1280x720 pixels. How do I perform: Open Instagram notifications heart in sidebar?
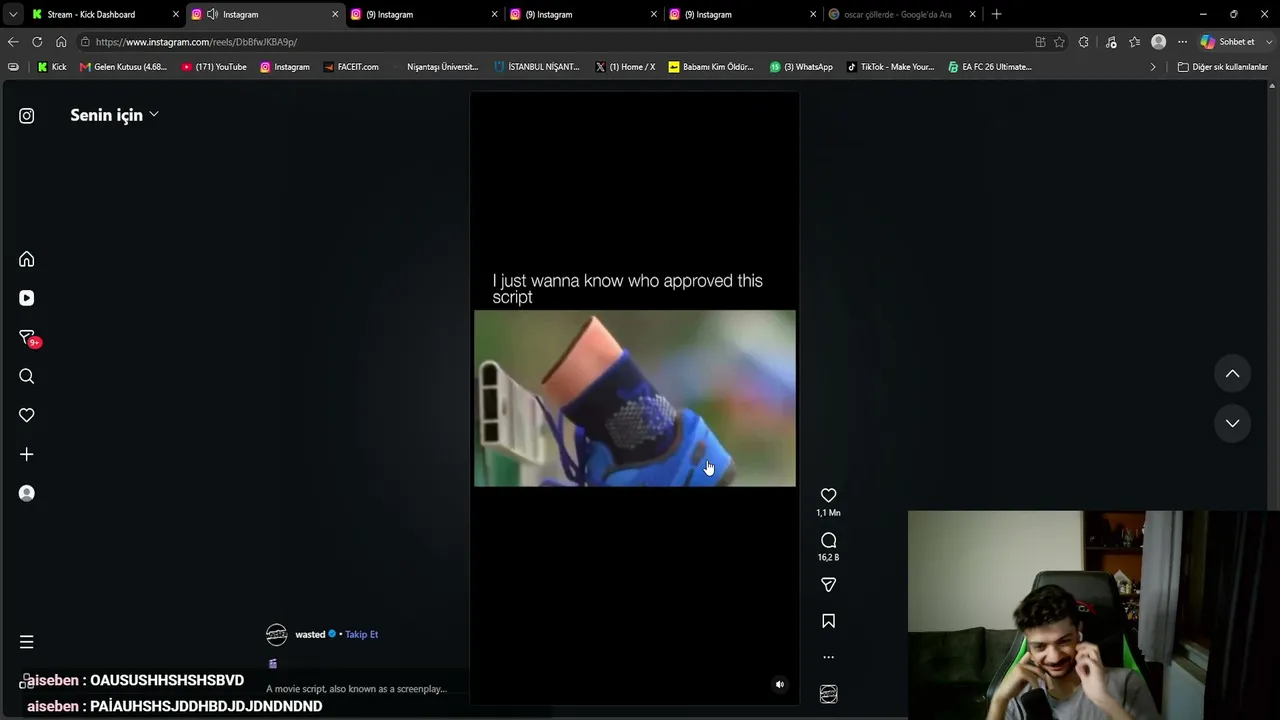(x=27, y=415)
